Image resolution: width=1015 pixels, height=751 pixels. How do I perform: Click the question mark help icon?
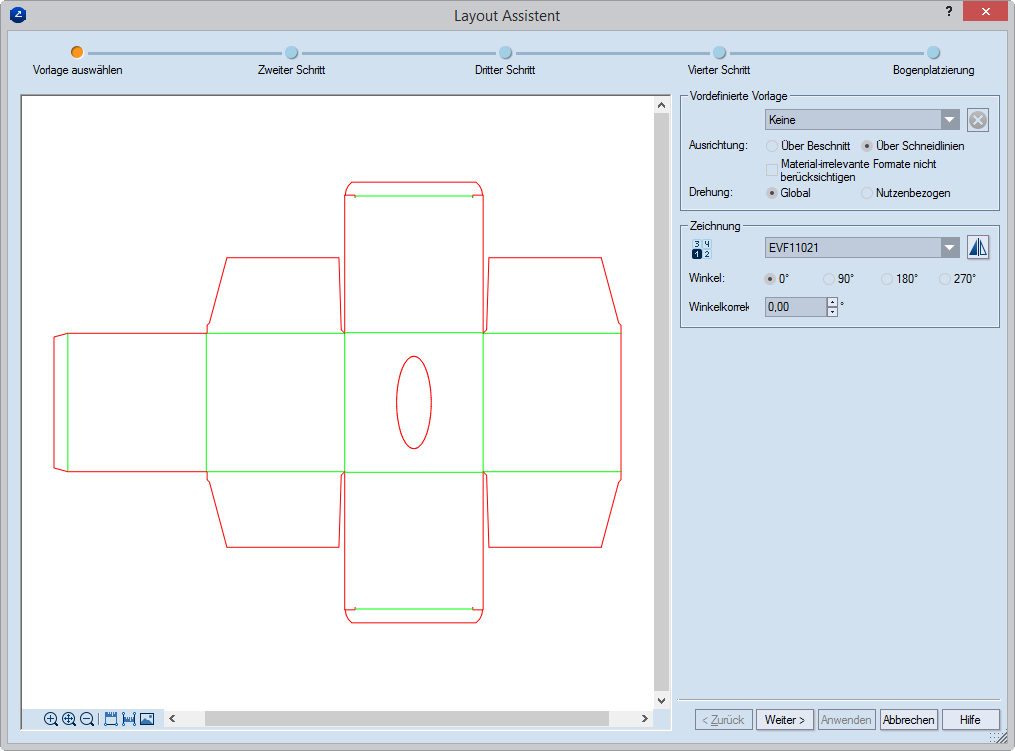pyautogui.click(x=949, y=11)
